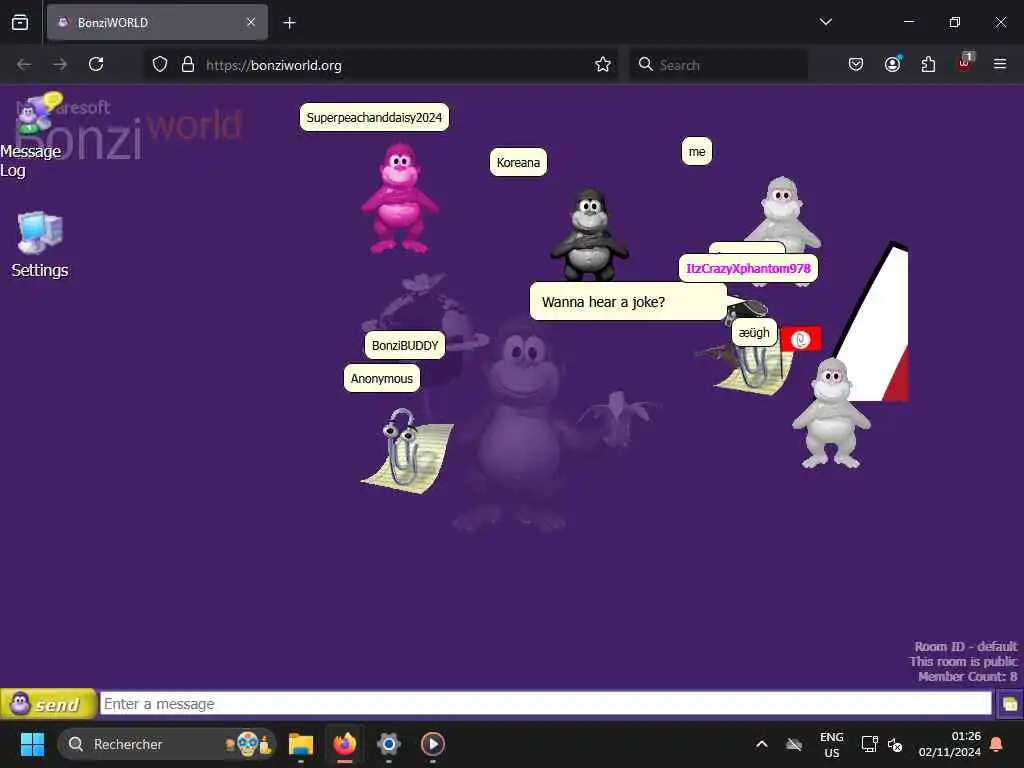The height and width of the screenshot is (768, 1024).
Task: Click the notification bell icon
Action: 997,744
